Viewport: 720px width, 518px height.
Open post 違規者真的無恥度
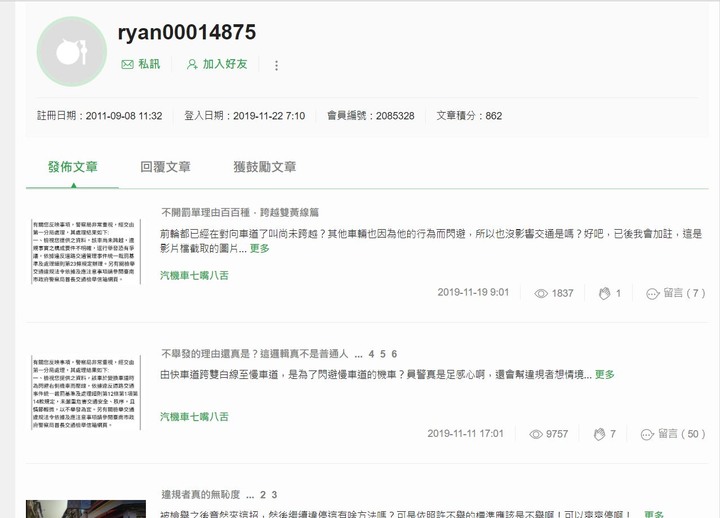201,495
